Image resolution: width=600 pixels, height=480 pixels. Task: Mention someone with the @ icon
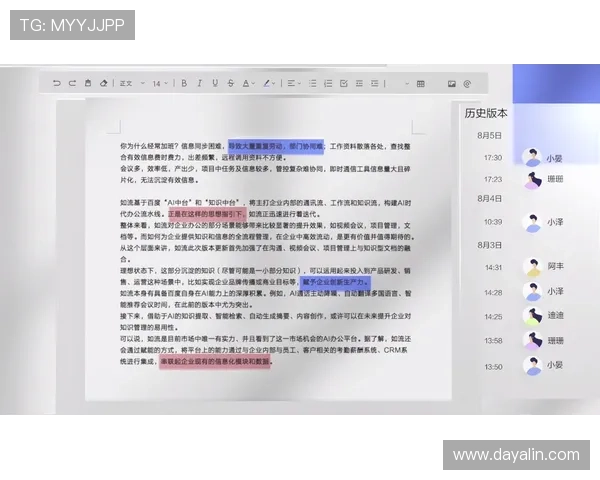[467, 84]
